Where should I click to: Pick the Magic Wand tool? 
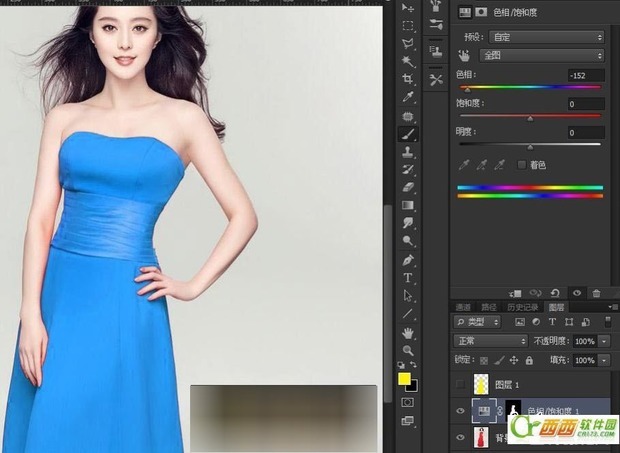click(409, 61)
